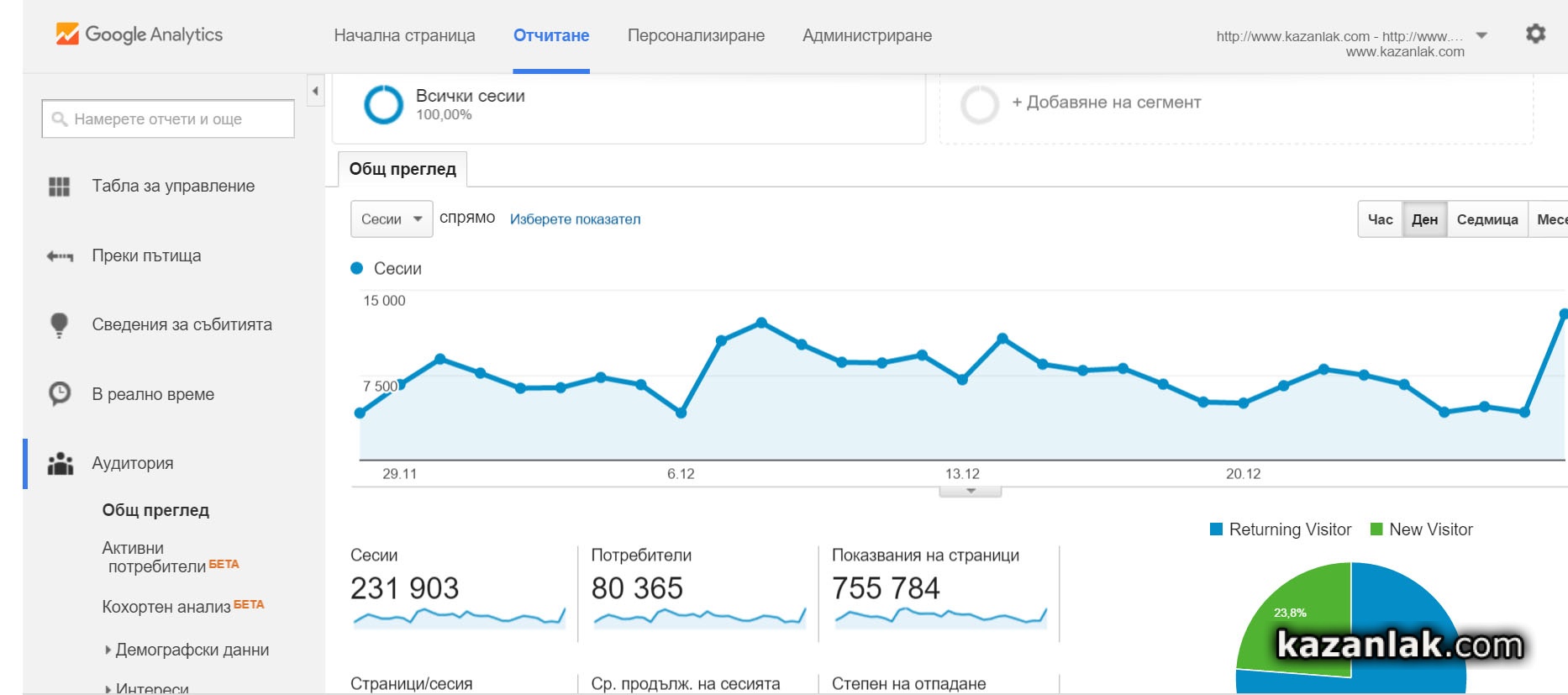Click the dashboard grid icon
Screen dimensions: 1568x695
[x=59, y=187]
